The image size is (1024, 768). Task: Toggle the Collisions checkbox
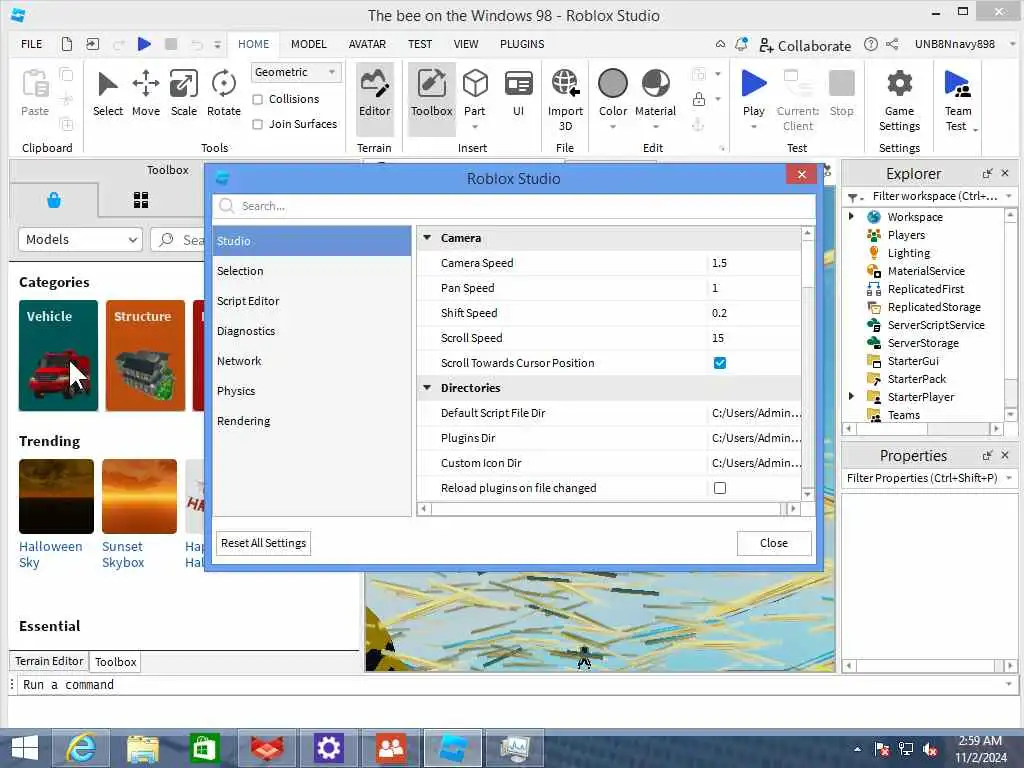coord(257,99)
